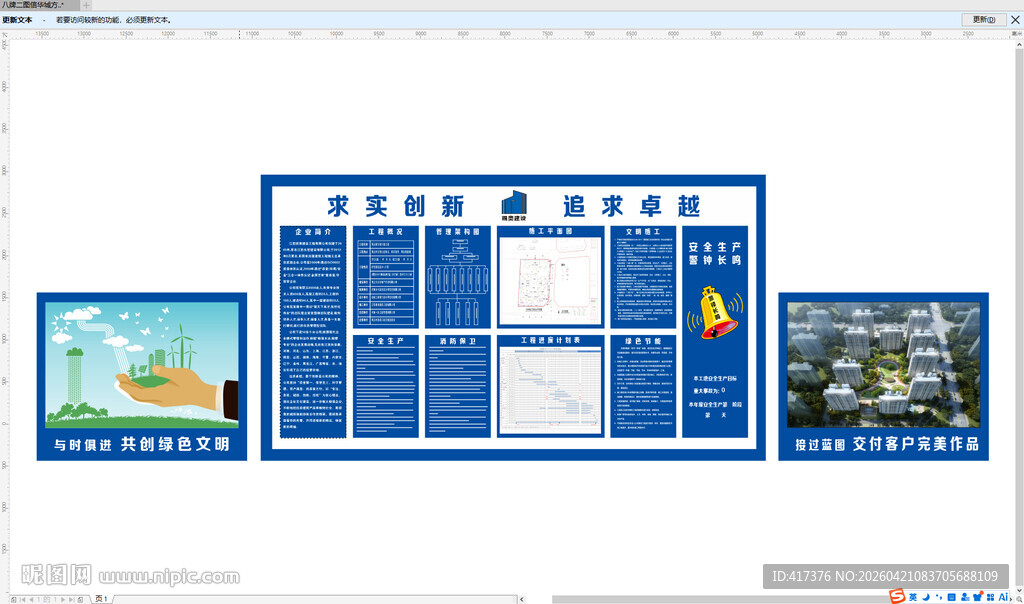Screen dimensions: 1024x604
Task: Select the green hand poster image
Action: coord(142,364)
